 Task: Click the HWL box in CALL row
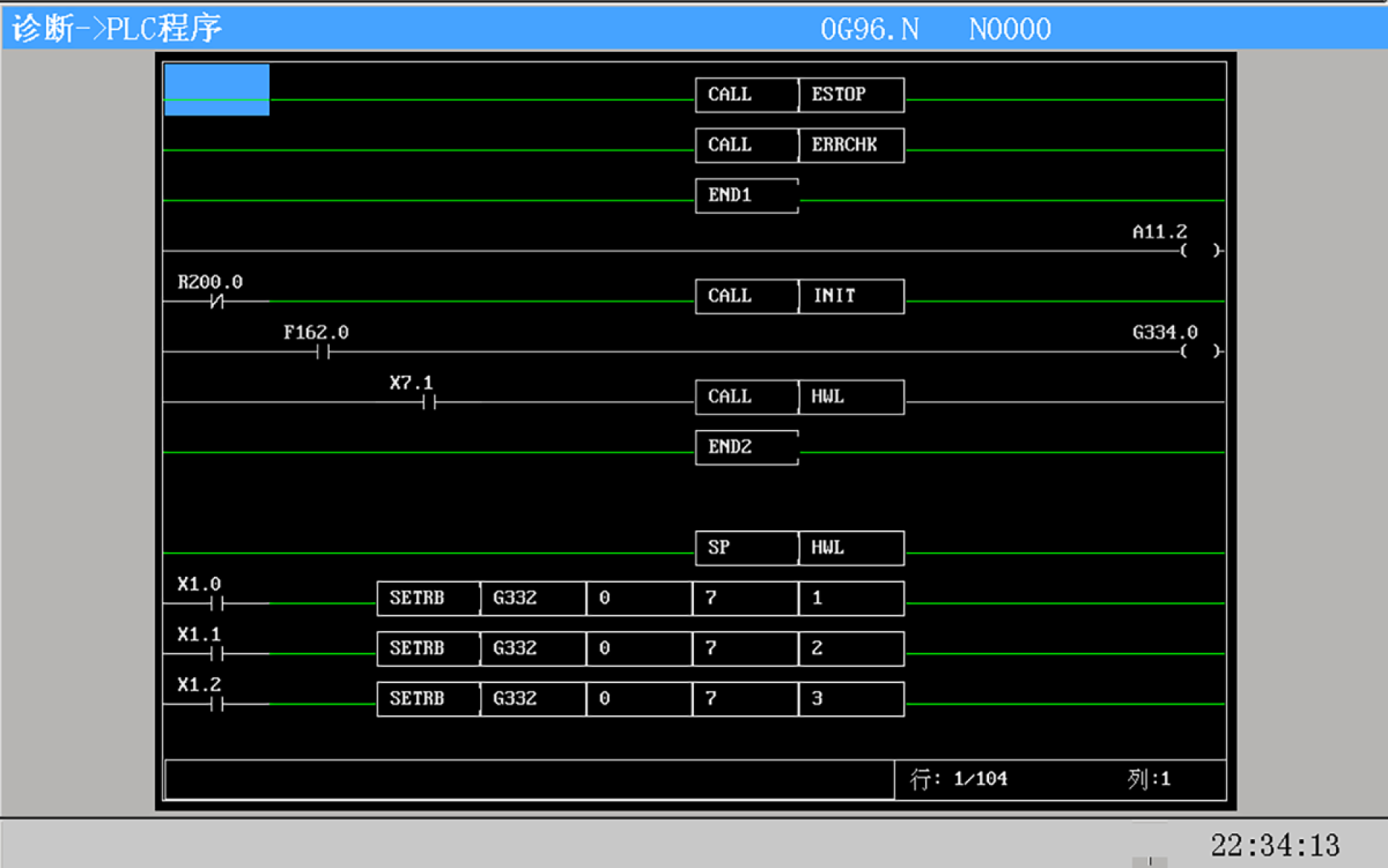852,397
